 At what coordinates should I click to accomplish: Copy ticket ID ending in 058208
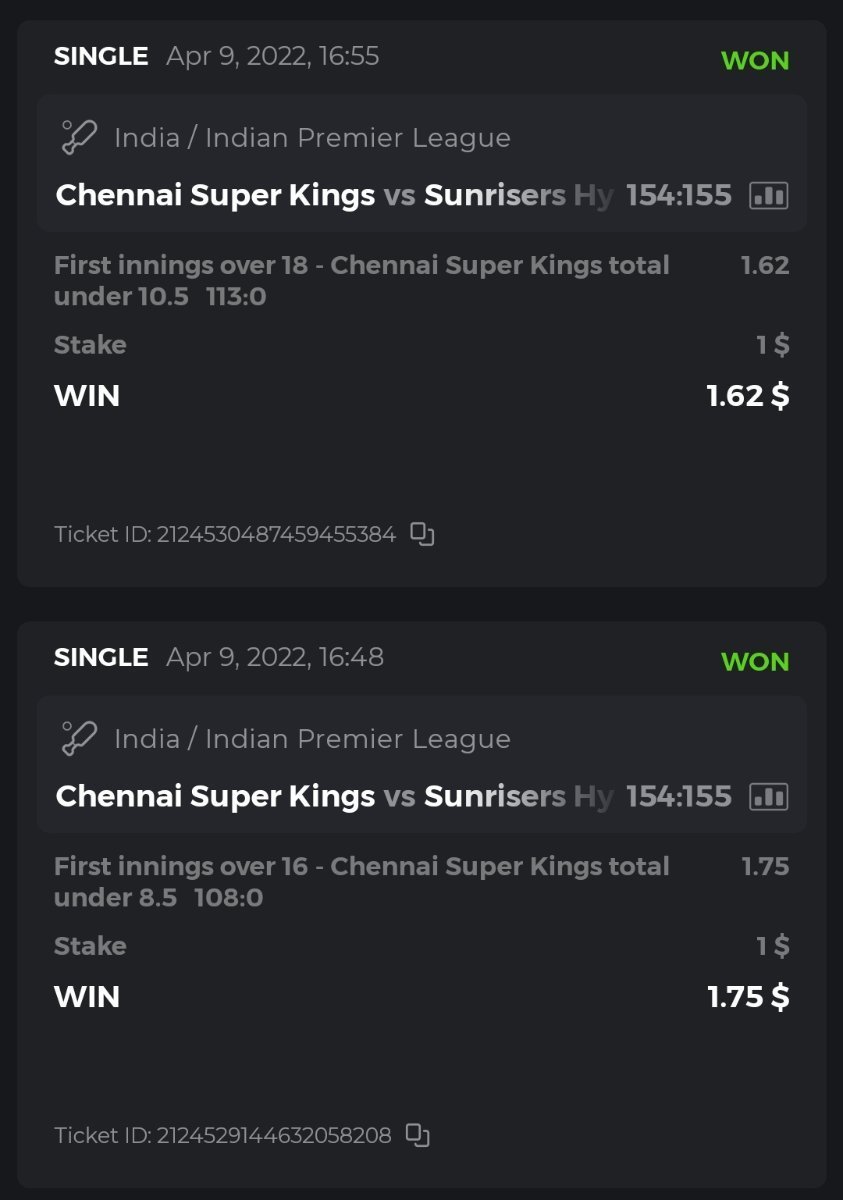(418, 1135)
